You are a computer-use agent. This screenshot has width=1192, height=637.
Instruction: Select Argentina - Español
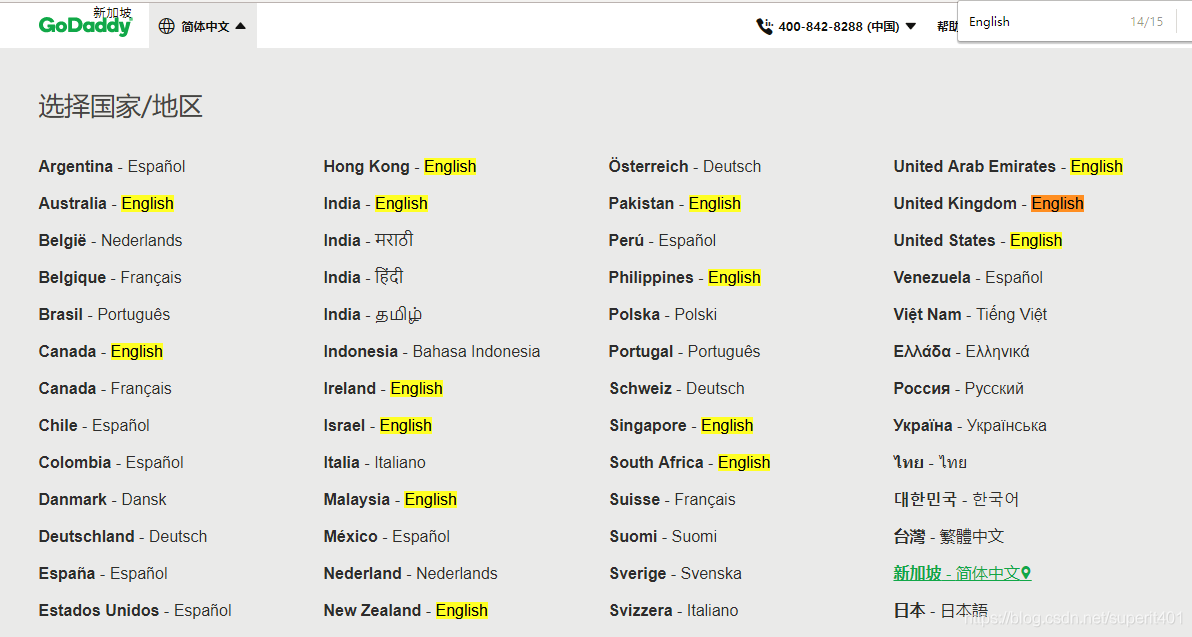click(112, 166)
